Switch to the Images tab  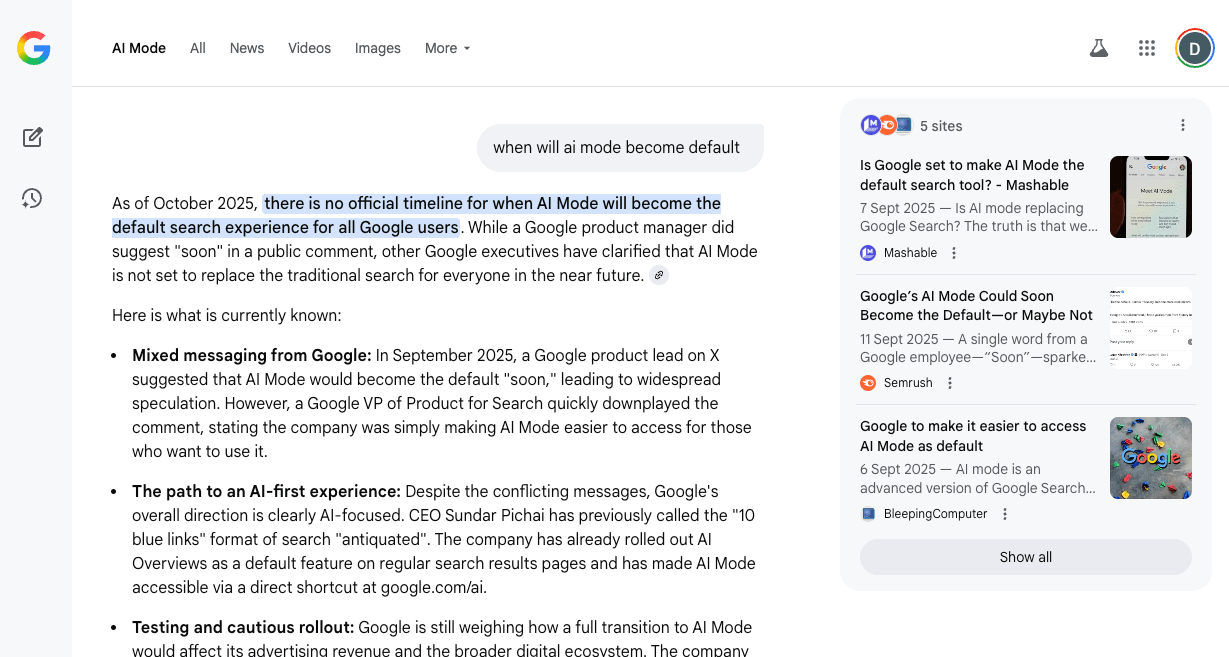coord(378,48)
